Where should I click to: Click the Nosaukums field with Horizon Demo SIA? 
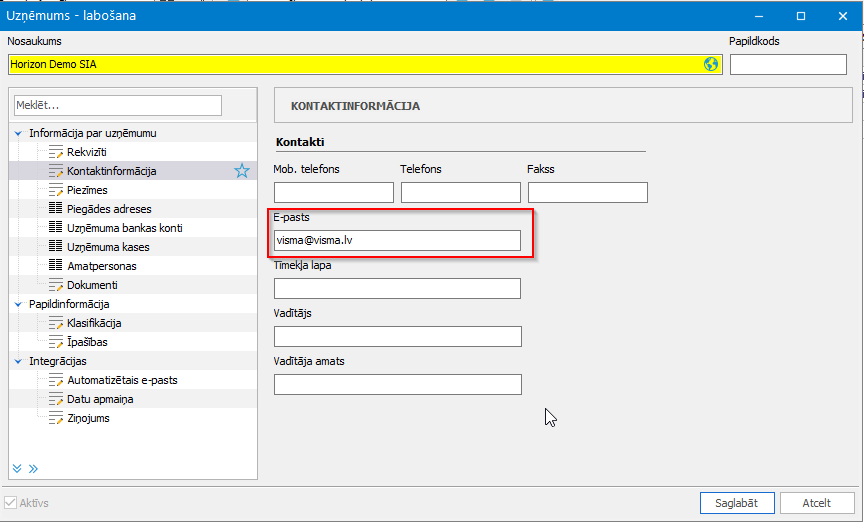pyautogui.click(x=365, y=64)
